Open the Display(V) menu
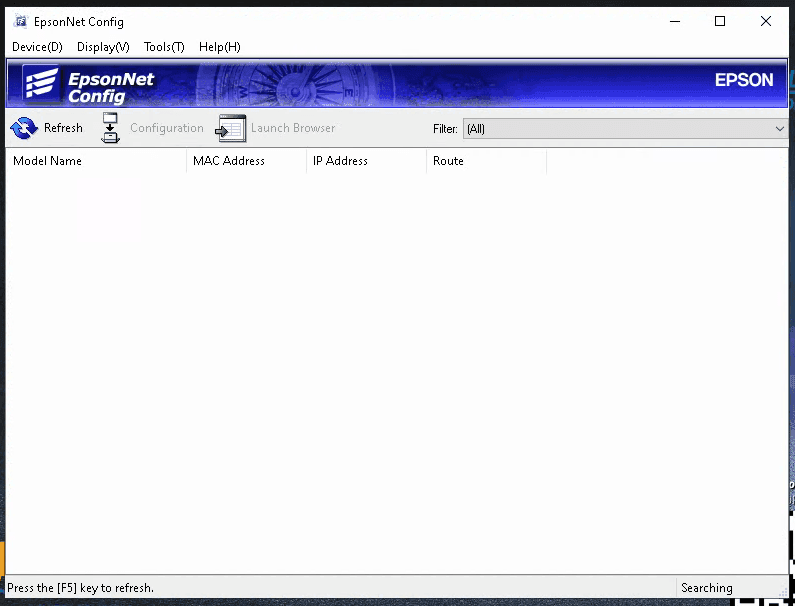Screen dimensions: 795x606 click(x=103, y=47)
